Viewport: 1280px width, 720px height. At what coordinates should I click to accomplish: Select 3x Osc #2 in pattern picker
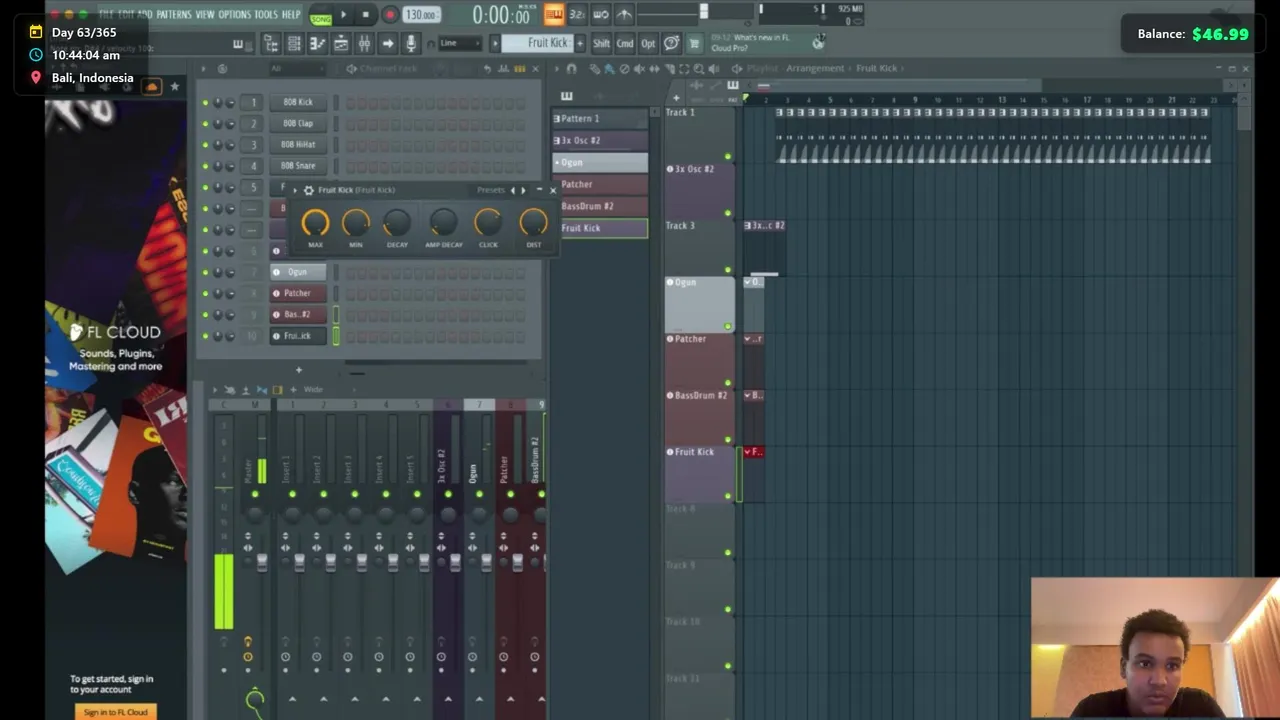click(x=600, y=140)
